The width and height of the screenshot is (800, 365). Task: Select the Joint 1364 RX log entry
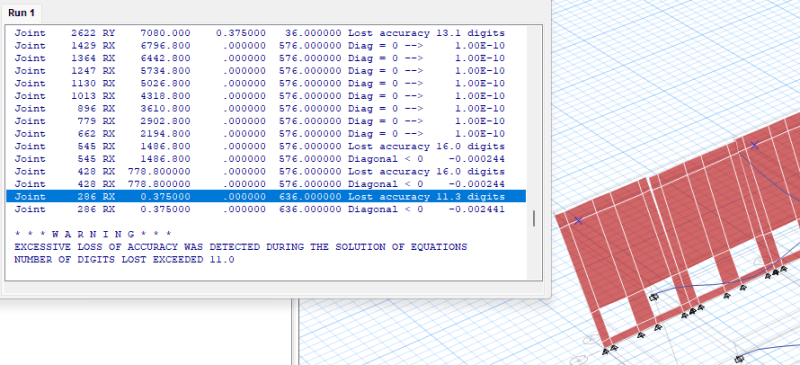coord(260,58)
